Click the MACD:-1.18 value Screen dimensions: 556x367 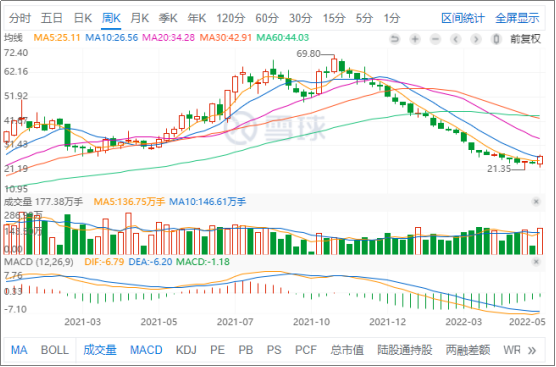point(203,262)
